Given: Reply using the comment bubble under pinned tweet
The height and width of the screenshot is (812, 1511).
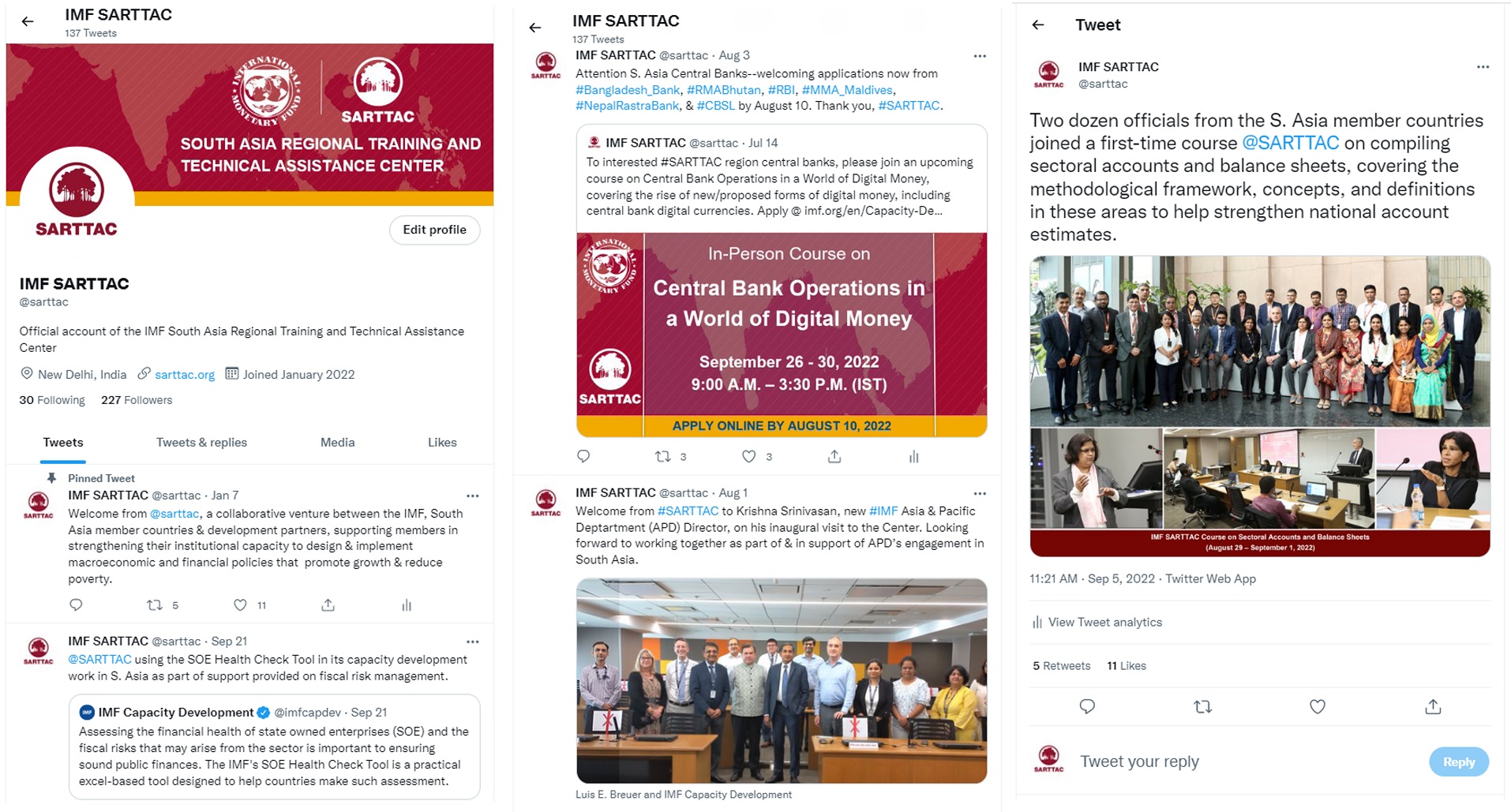Looking at the screenshot, I should (x=76, y=605).
